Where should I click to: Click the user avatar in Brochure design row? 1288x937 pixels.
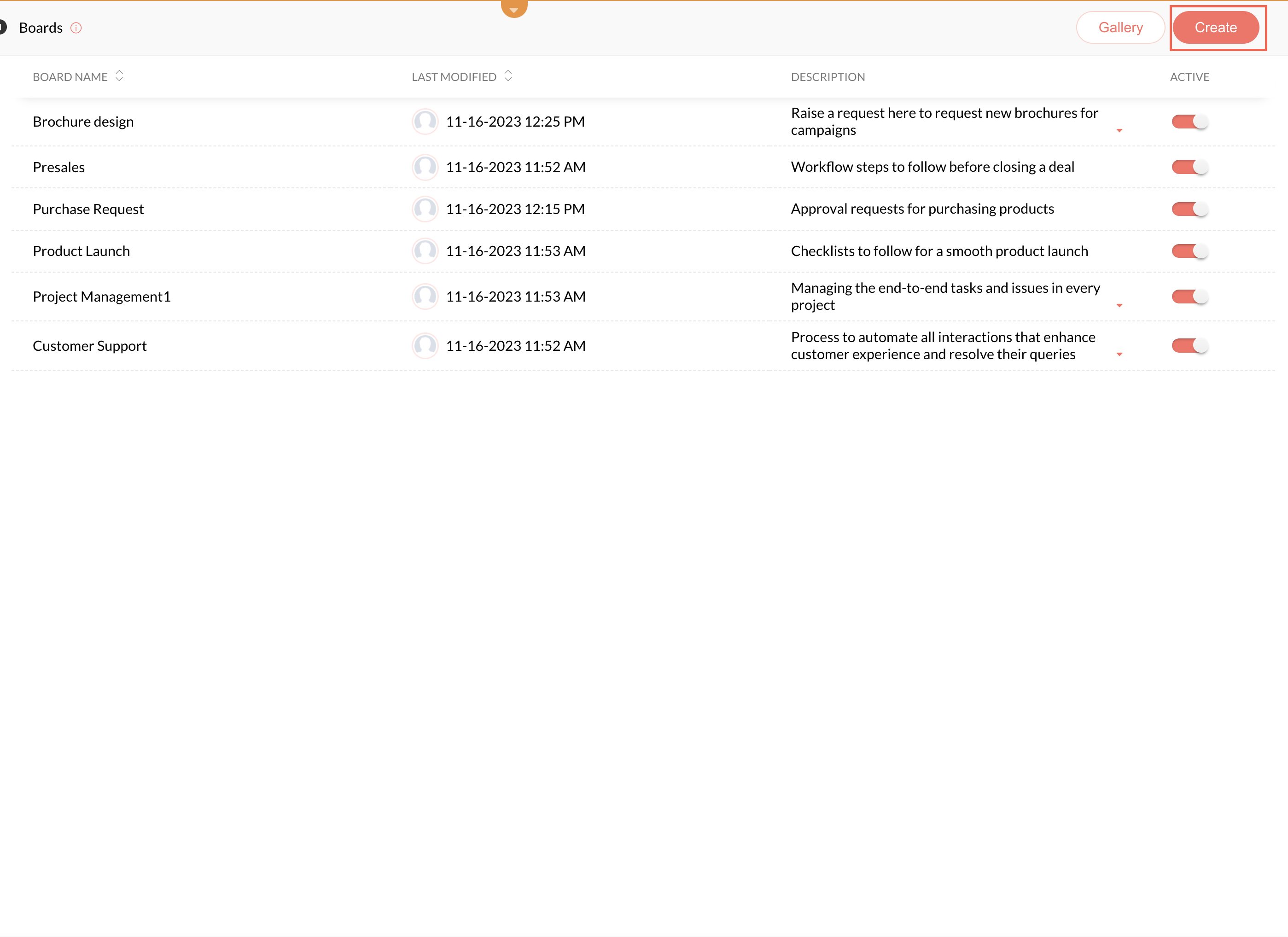[x=425, y=122]
